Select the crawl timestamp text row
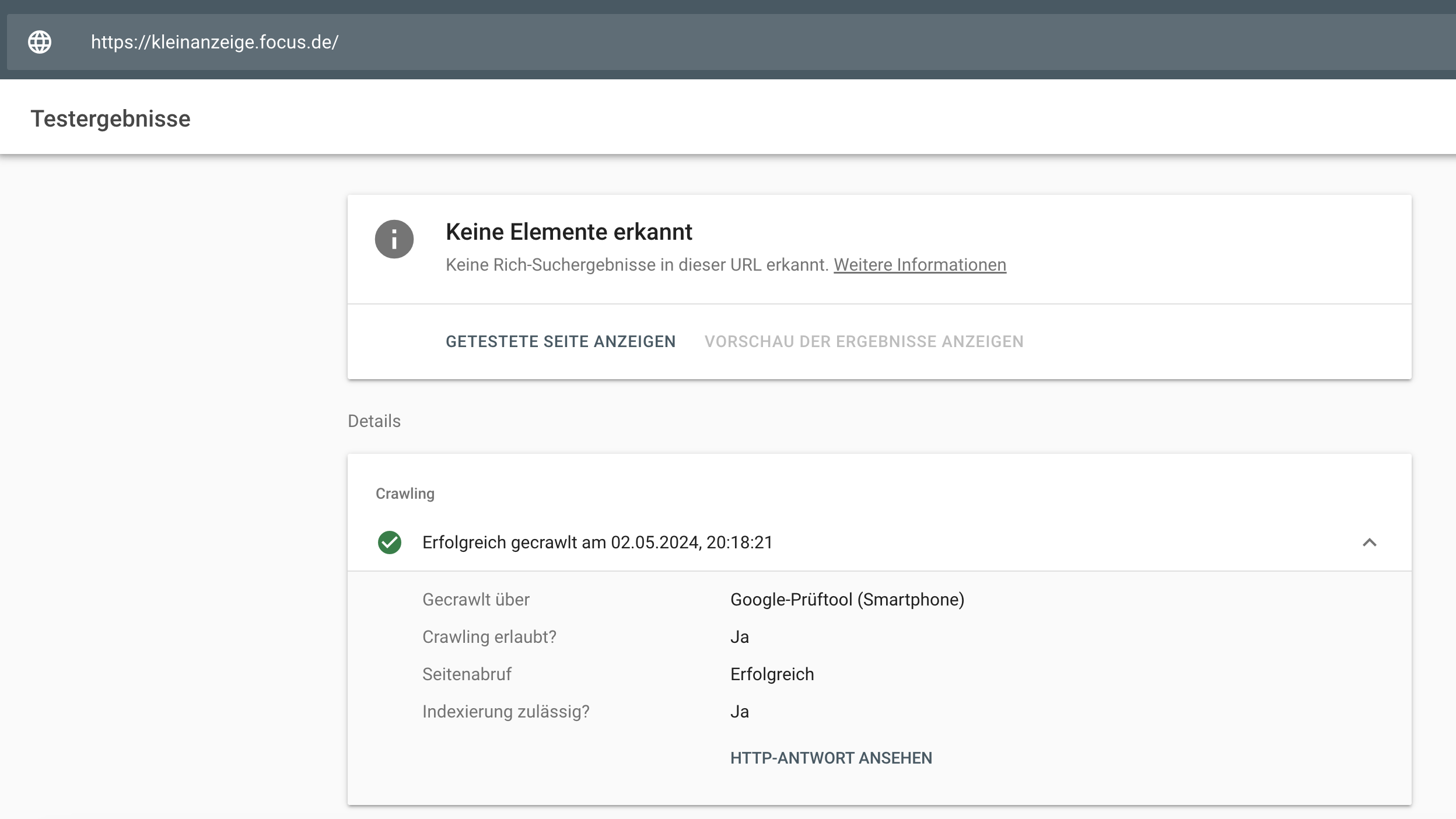 point(597,542)
